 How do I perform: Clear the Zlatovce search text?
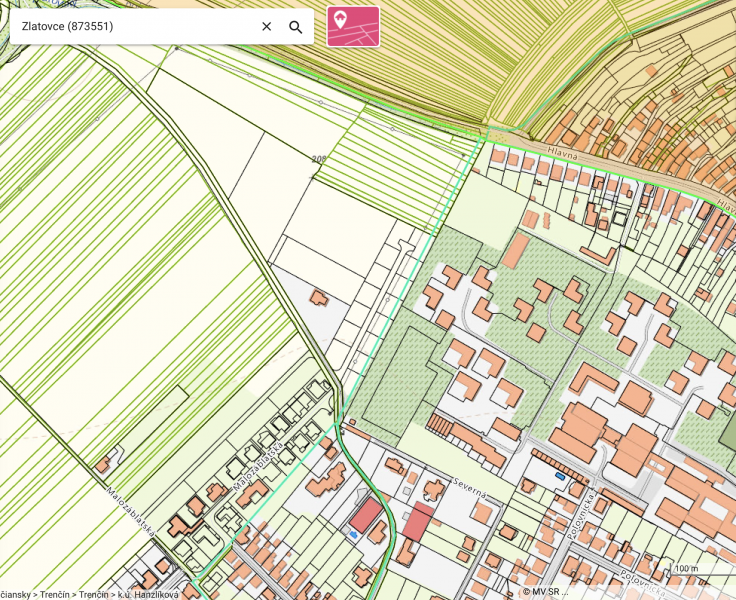point(267,26)
